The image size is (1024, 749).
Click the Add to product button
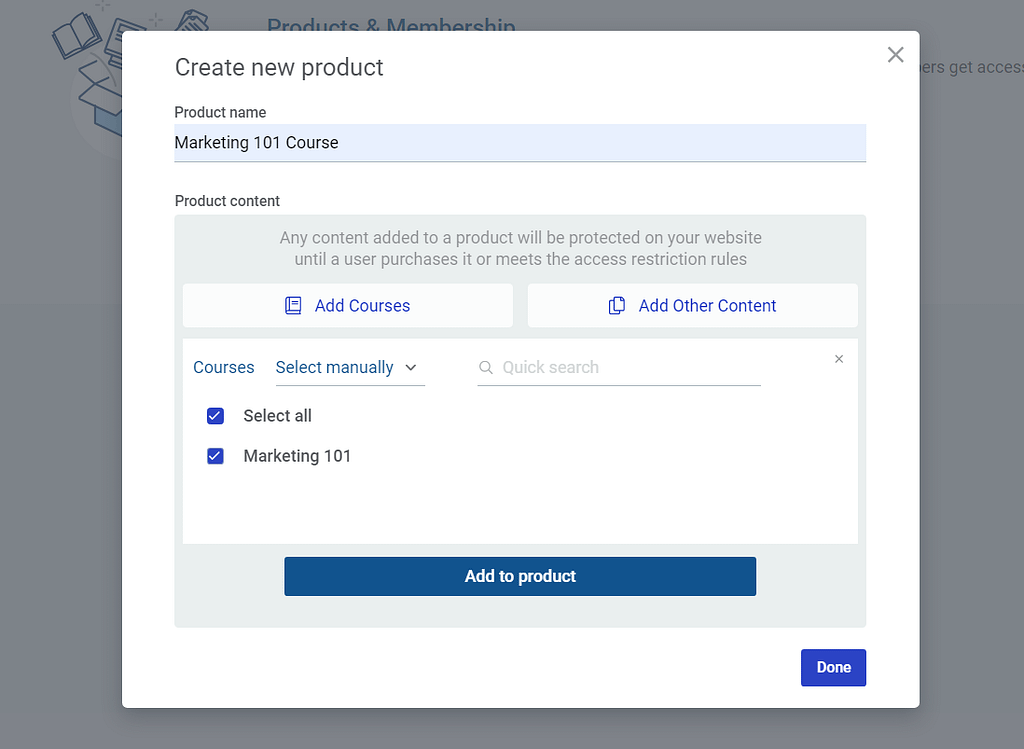(520, 576)
